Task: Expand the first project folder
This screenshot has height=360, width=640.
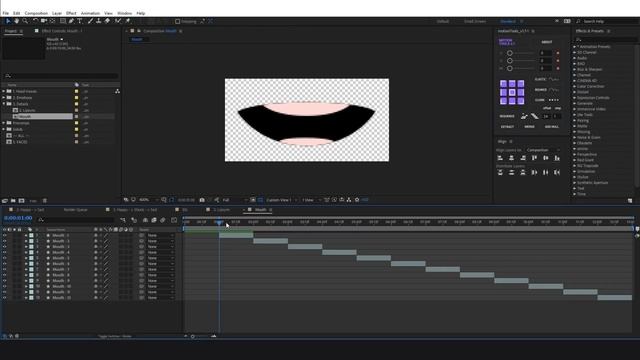Action: [4, 91]
